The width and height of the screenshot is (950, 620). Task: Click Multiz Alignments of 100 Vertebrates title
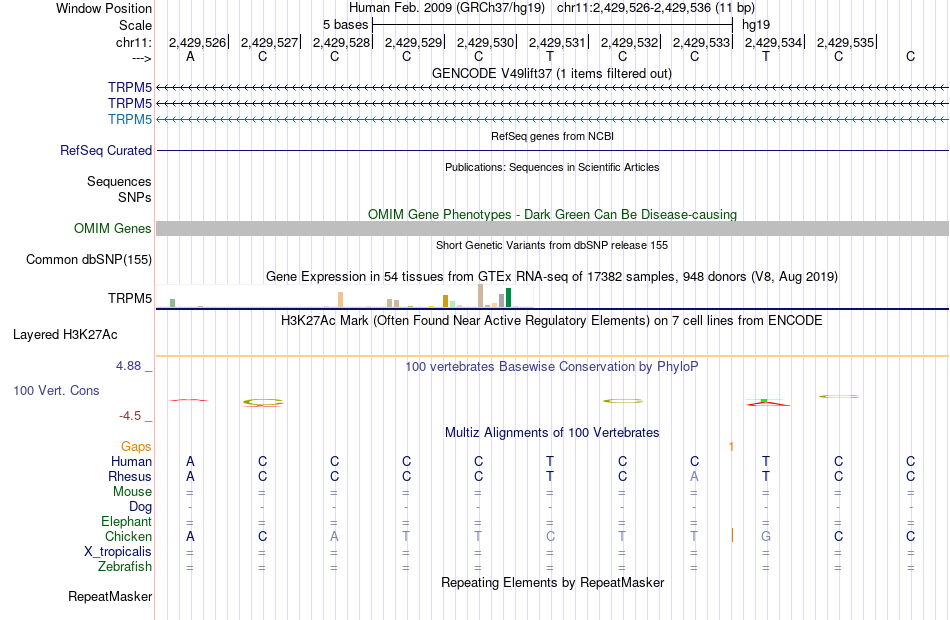(x=552, y=433)
